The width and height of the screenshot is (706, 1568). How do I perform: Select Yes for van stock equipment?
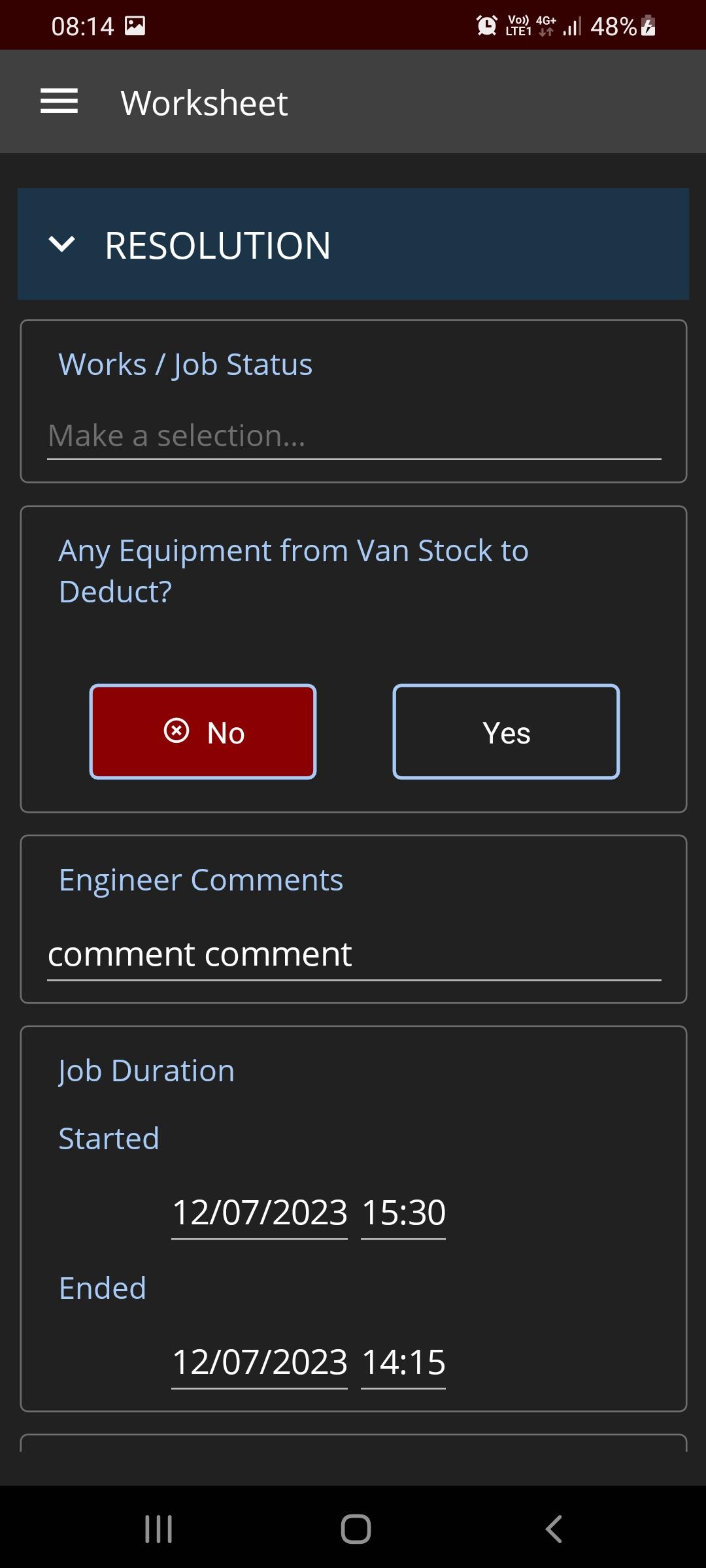pos(506,732)
